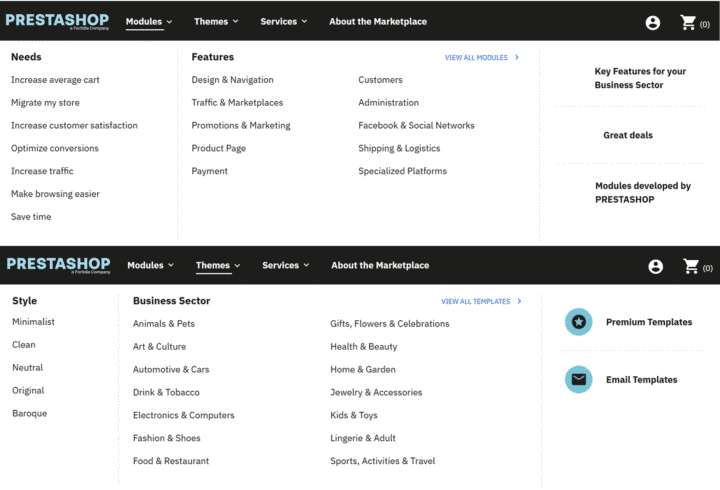This screenshot has height=490, width=720.
Task: Choose Original style
Action: tap(28, 391)
